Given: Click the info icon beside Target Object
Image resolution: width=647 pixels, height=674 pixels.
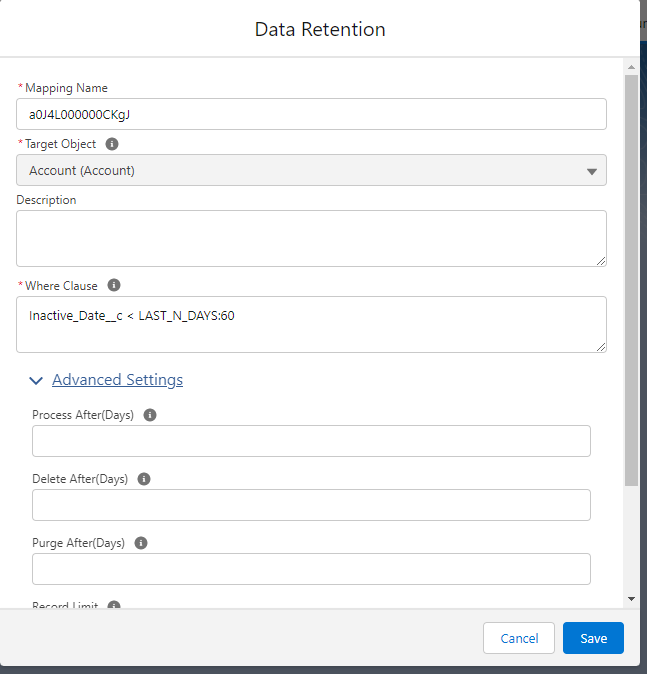Looking at the screenshot, I should tap(112, 144).
